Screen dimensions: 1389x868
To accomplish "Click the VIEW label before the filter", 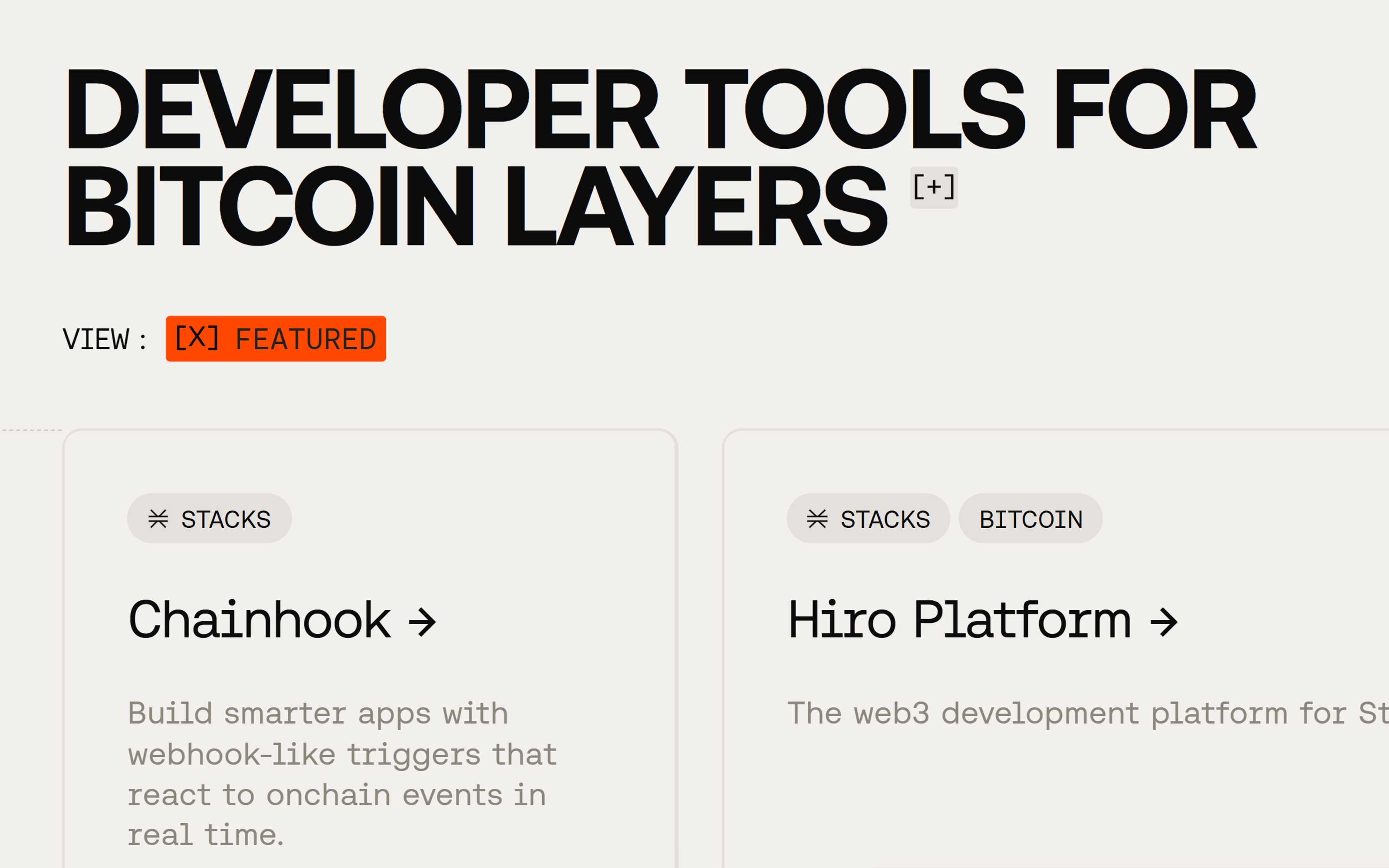I will tap(96, 339).
